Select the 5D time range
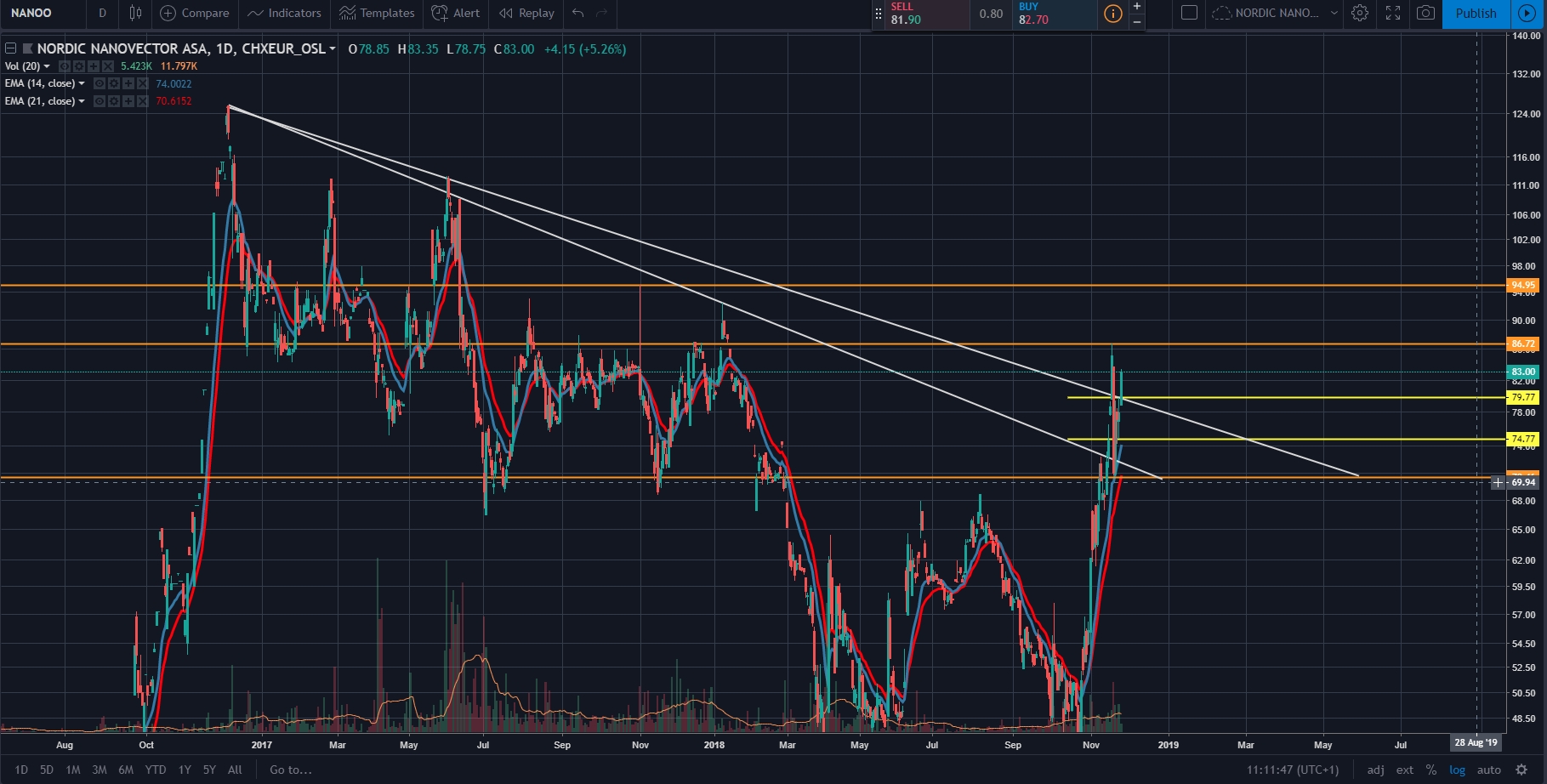The image size is (1547, 784). [x=47, y=770]
